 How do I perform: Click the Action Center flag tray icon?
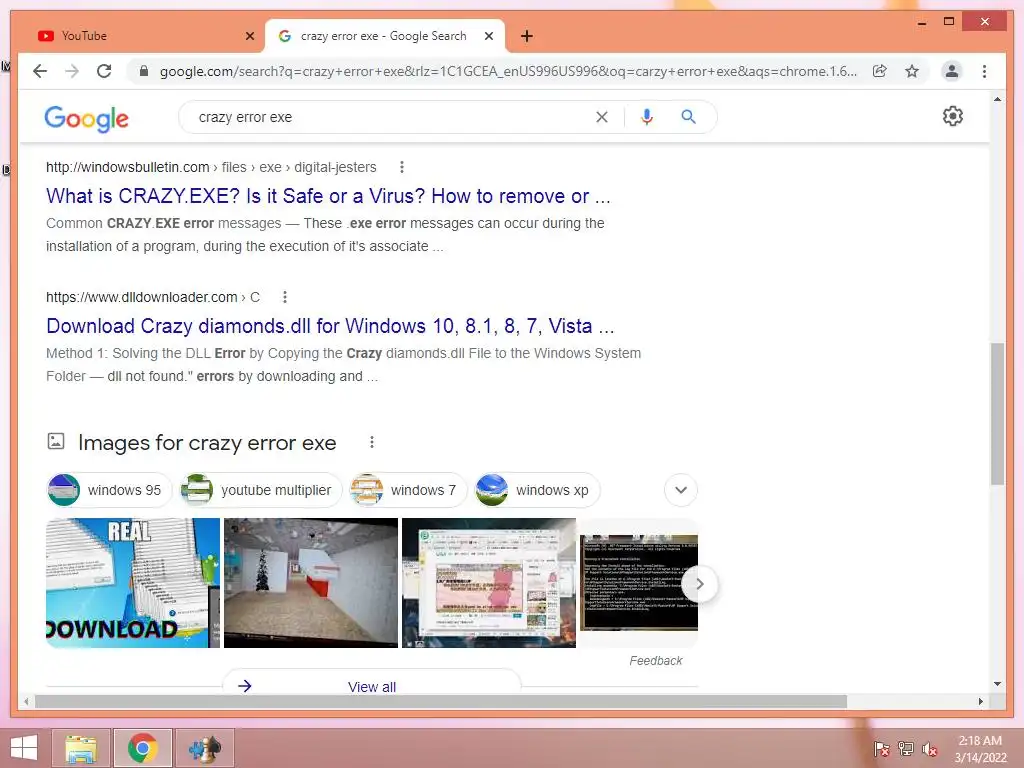[x=881, y=749]
